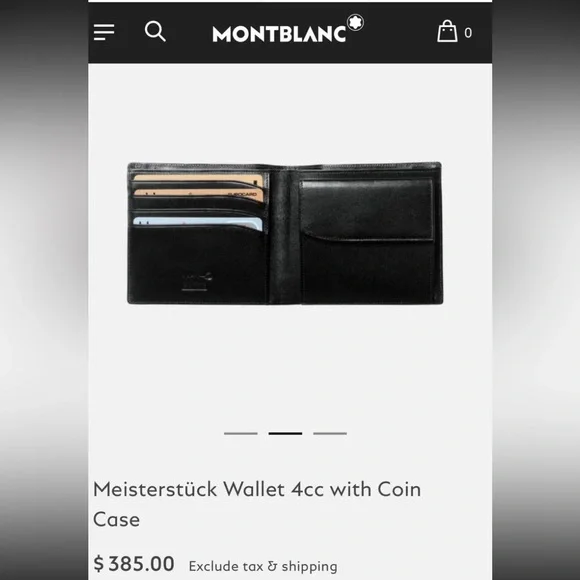The height and width of the screenshot is (580, 580).
Task: Click the blue card in wallet image
Action: [x=198, y=223]
